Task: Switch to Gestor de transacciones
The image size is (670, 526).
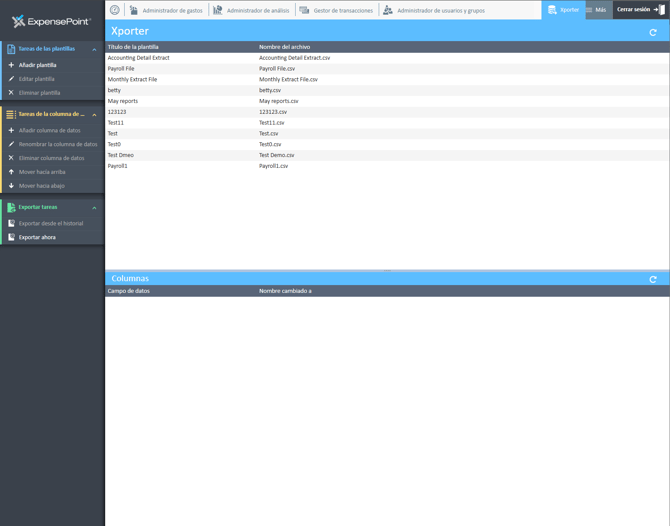Action: coord(336,10)
